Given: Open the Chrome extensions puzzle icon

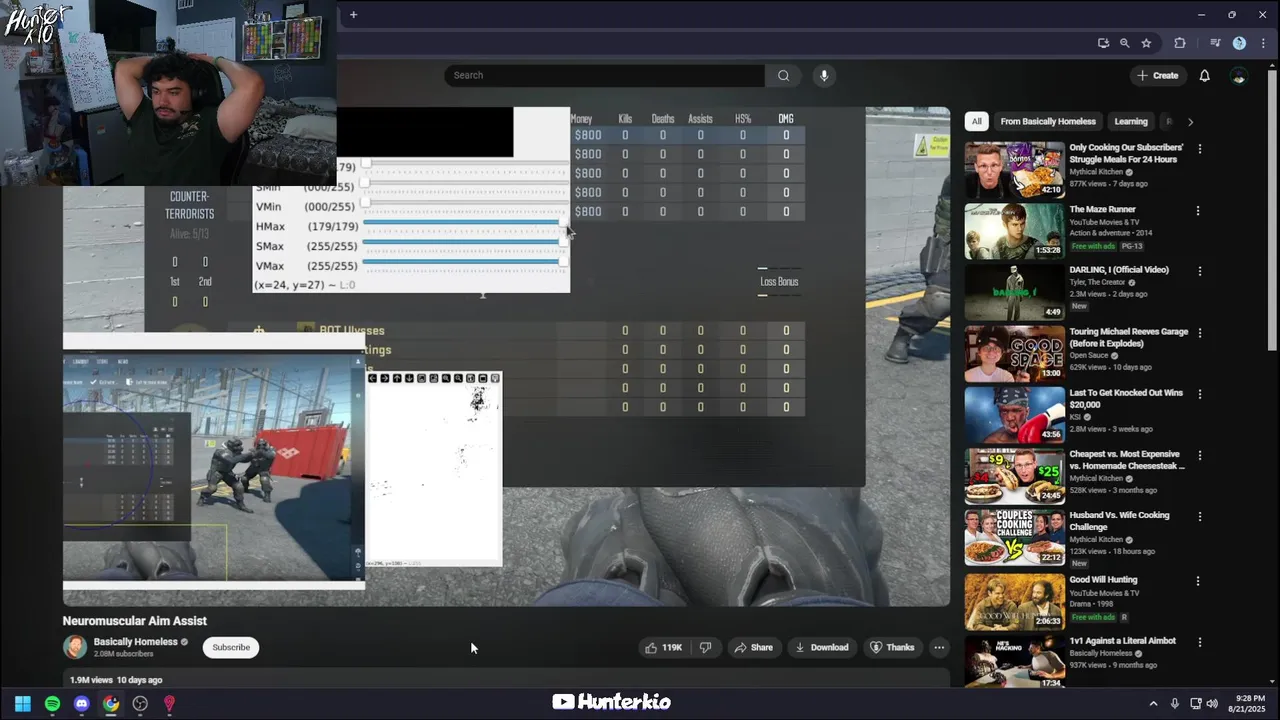Looking at the screenshot, I should coord(1180,43).
